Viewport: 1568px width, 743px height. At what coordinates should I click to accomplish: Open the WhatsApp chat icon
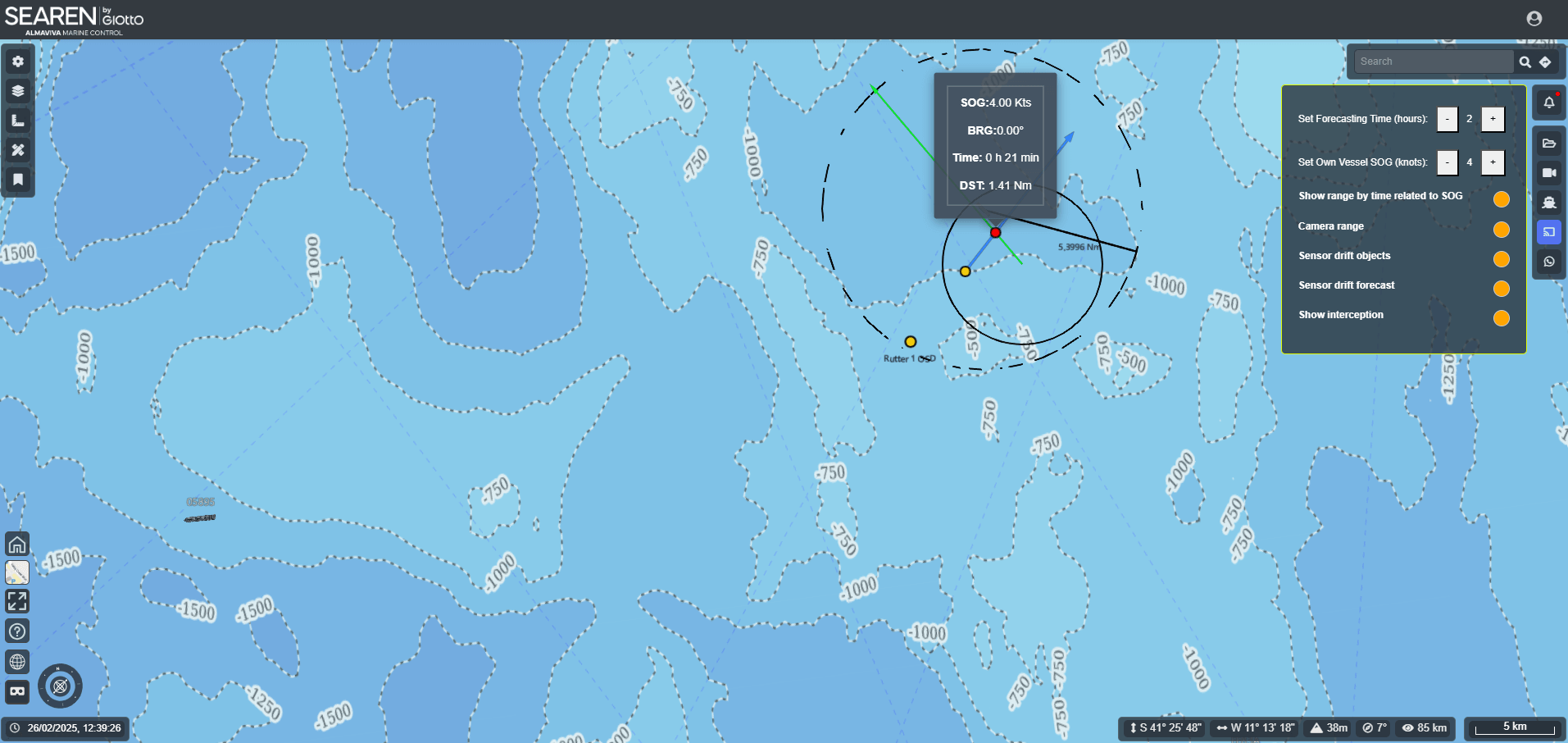[1548, 262]
